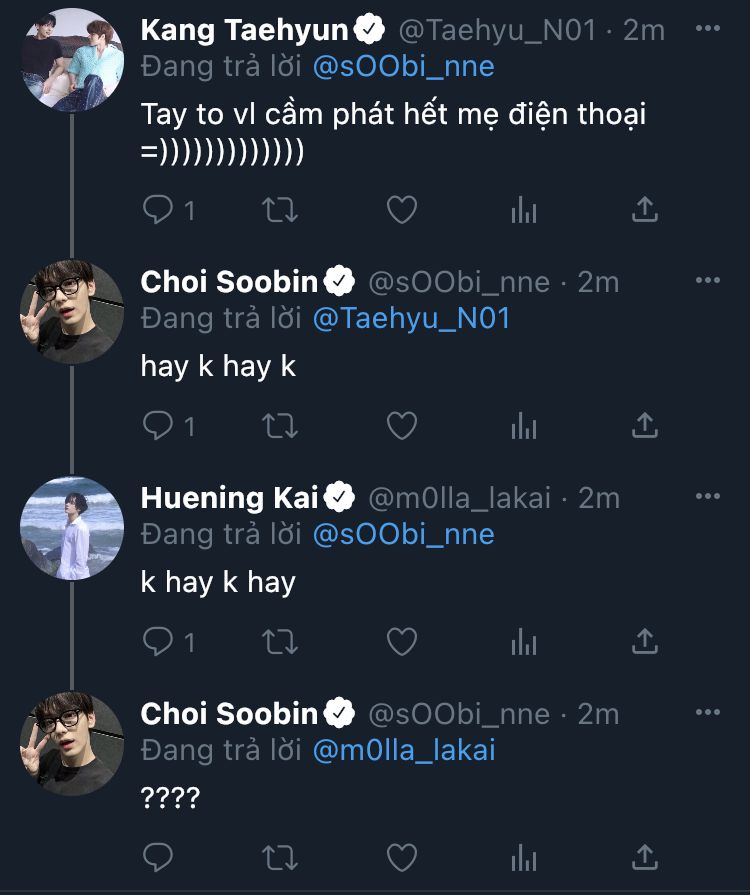This screenshot has height=895, width=750.
Task: Retweet Kang Taehyun's tweet
Action: pyautogui.click(x=281, y=209)
